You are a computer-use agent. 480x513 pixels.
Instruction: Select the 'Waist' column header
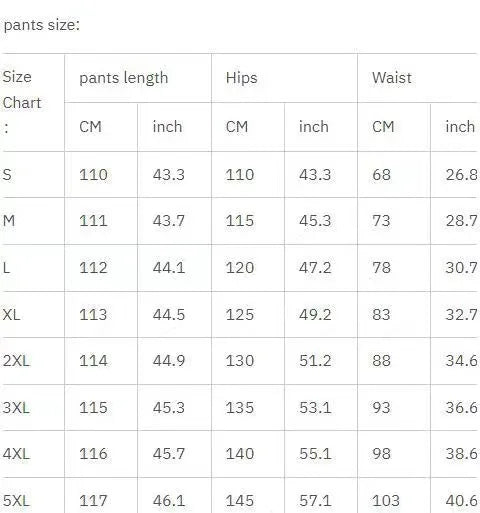click(x=392, y=78)
